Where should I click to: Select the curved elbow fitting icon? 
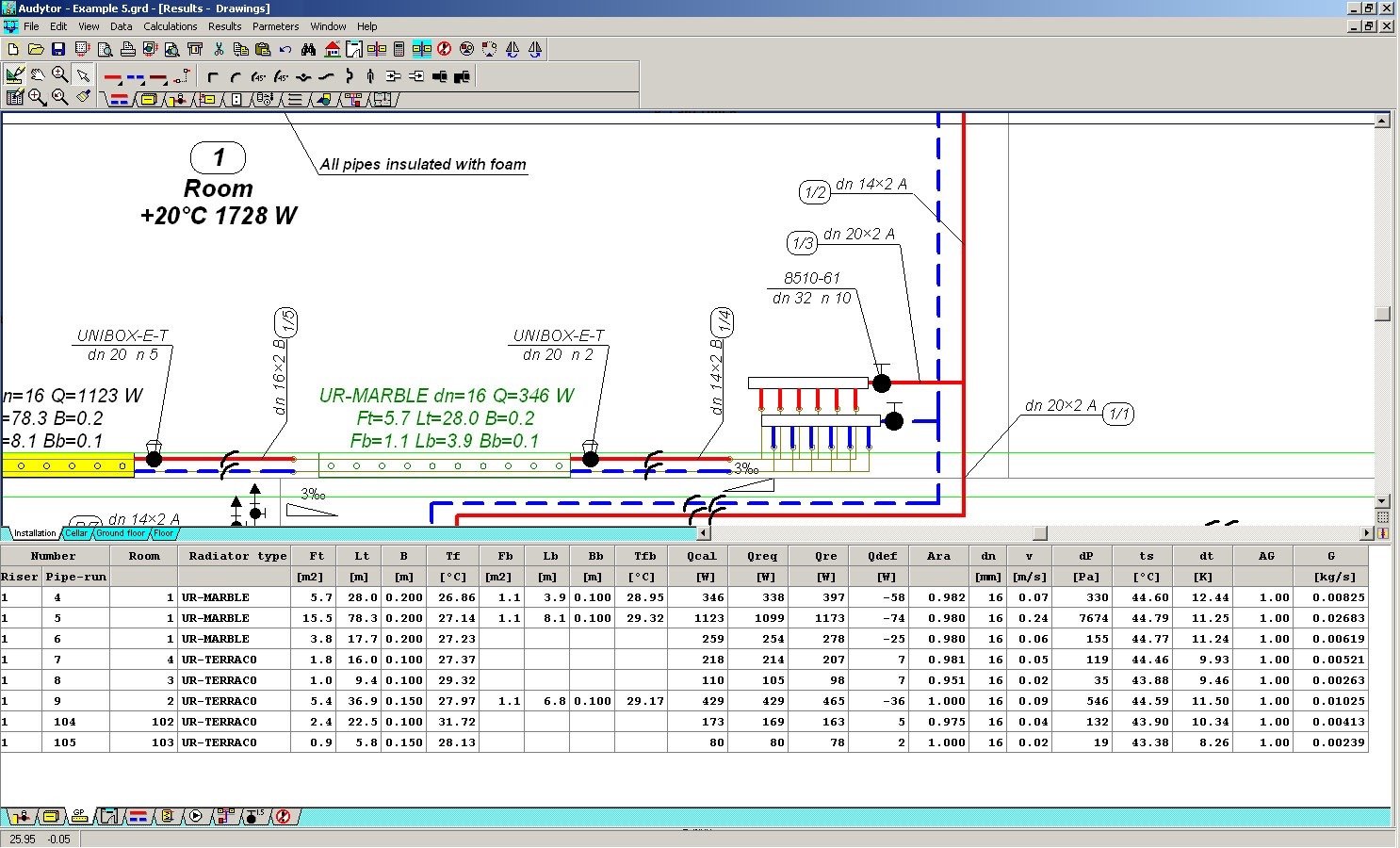click(236, 77)
